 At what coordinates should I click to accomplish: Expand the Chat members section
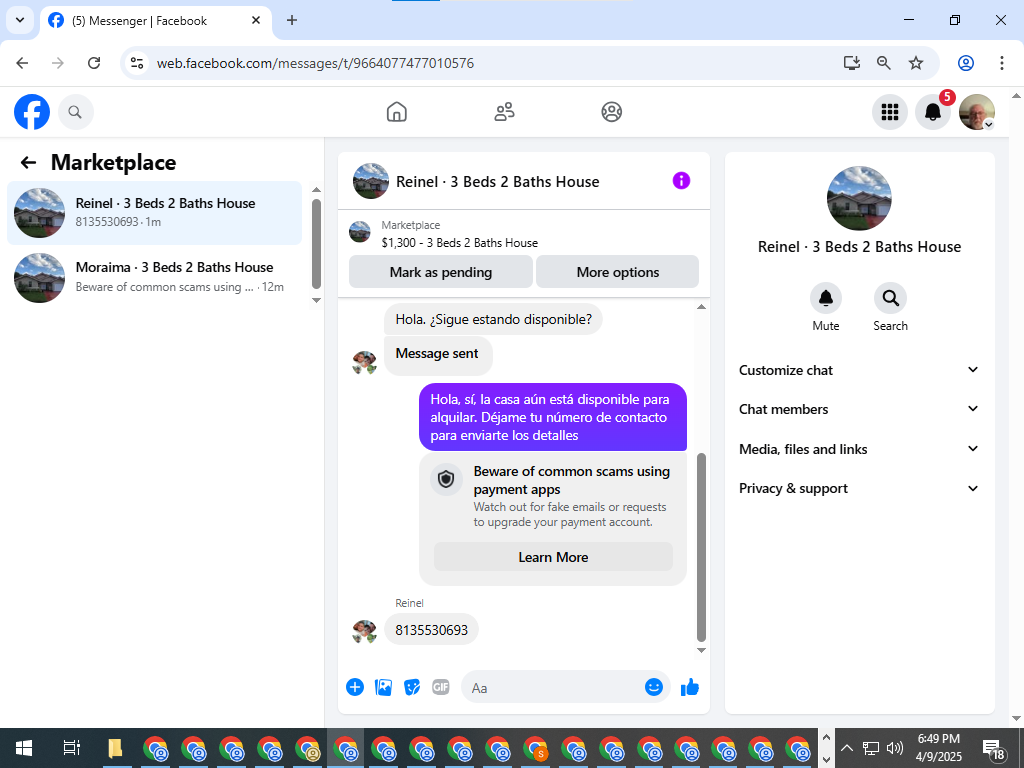pyautogui.click(x=859, y=409)
